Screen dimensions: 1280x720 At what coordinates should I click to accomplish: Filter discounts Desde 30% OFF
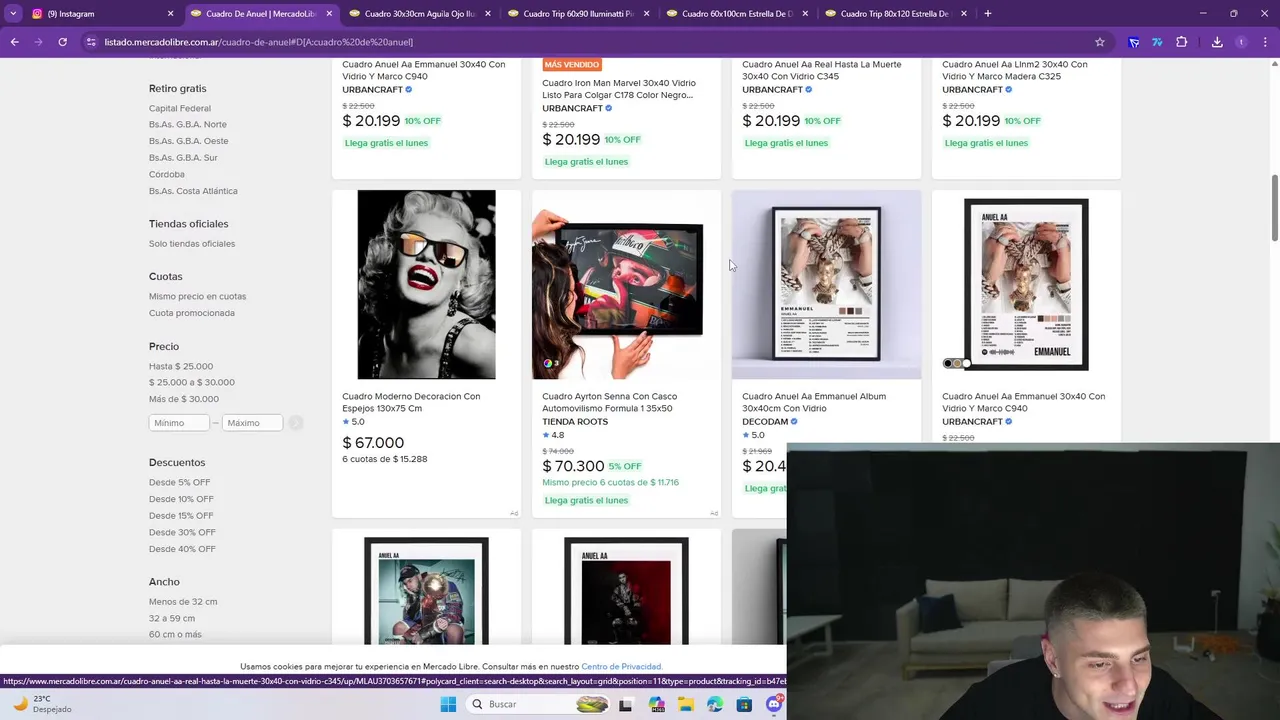pyautogui.click(x=182, y=532)
